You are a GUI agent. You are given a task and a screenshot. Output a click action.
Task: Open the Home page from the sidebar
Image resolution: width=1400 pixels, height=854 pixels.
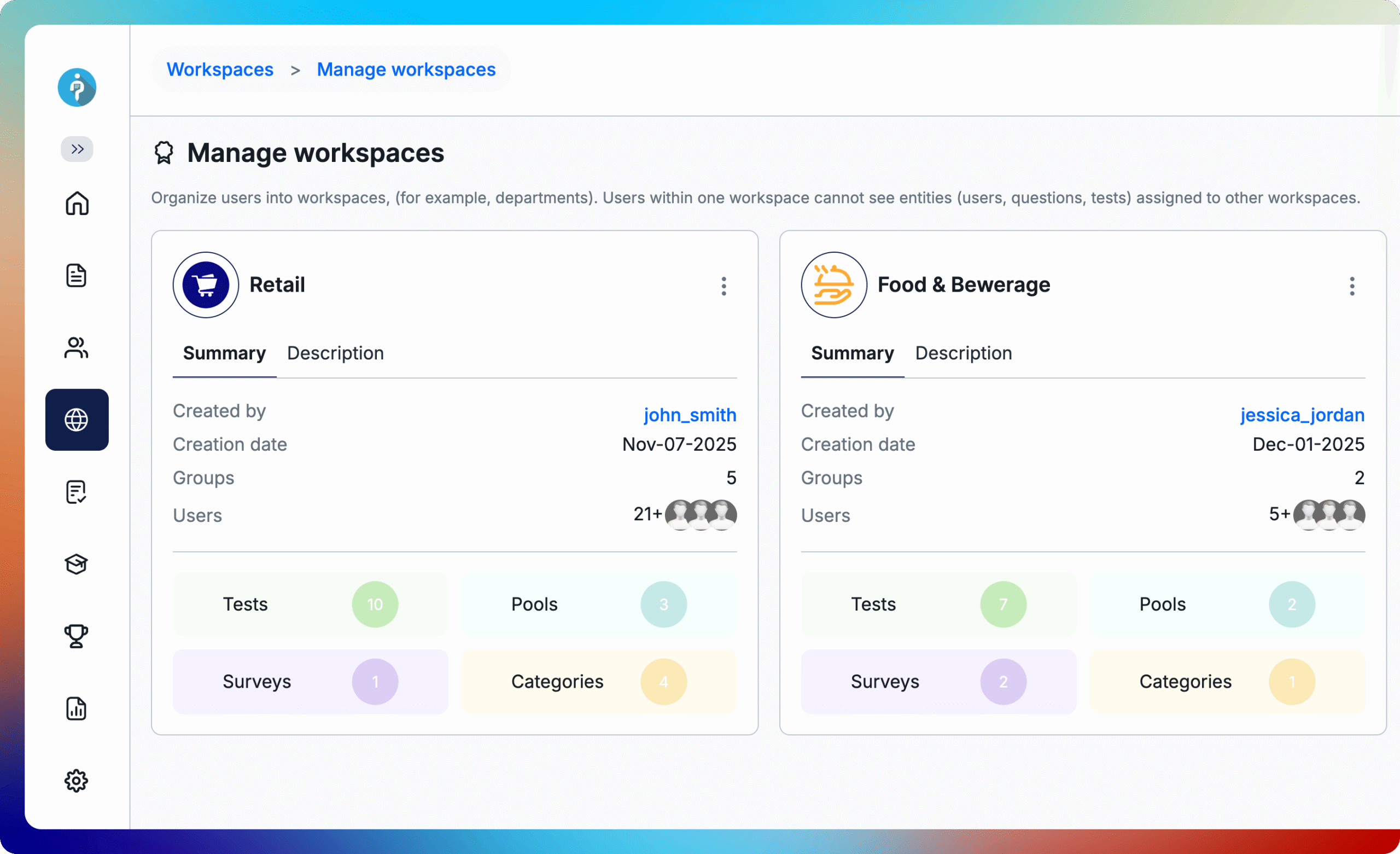pos(77,204)
